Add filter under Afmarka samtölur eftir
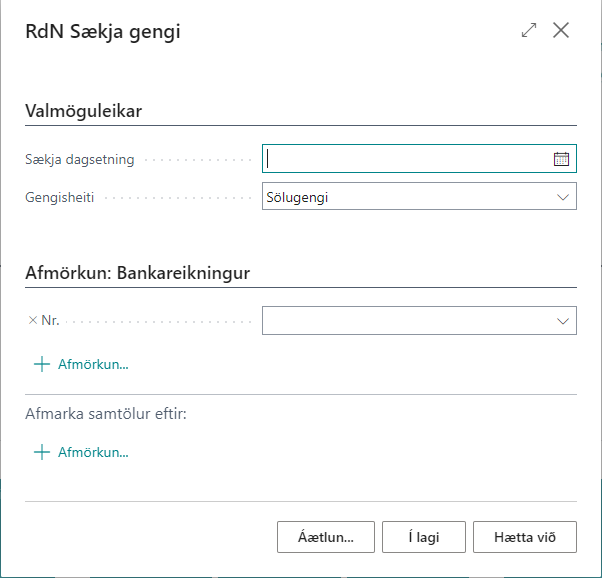602x578 pixels. pyautogui.click(x=82, y=452)
